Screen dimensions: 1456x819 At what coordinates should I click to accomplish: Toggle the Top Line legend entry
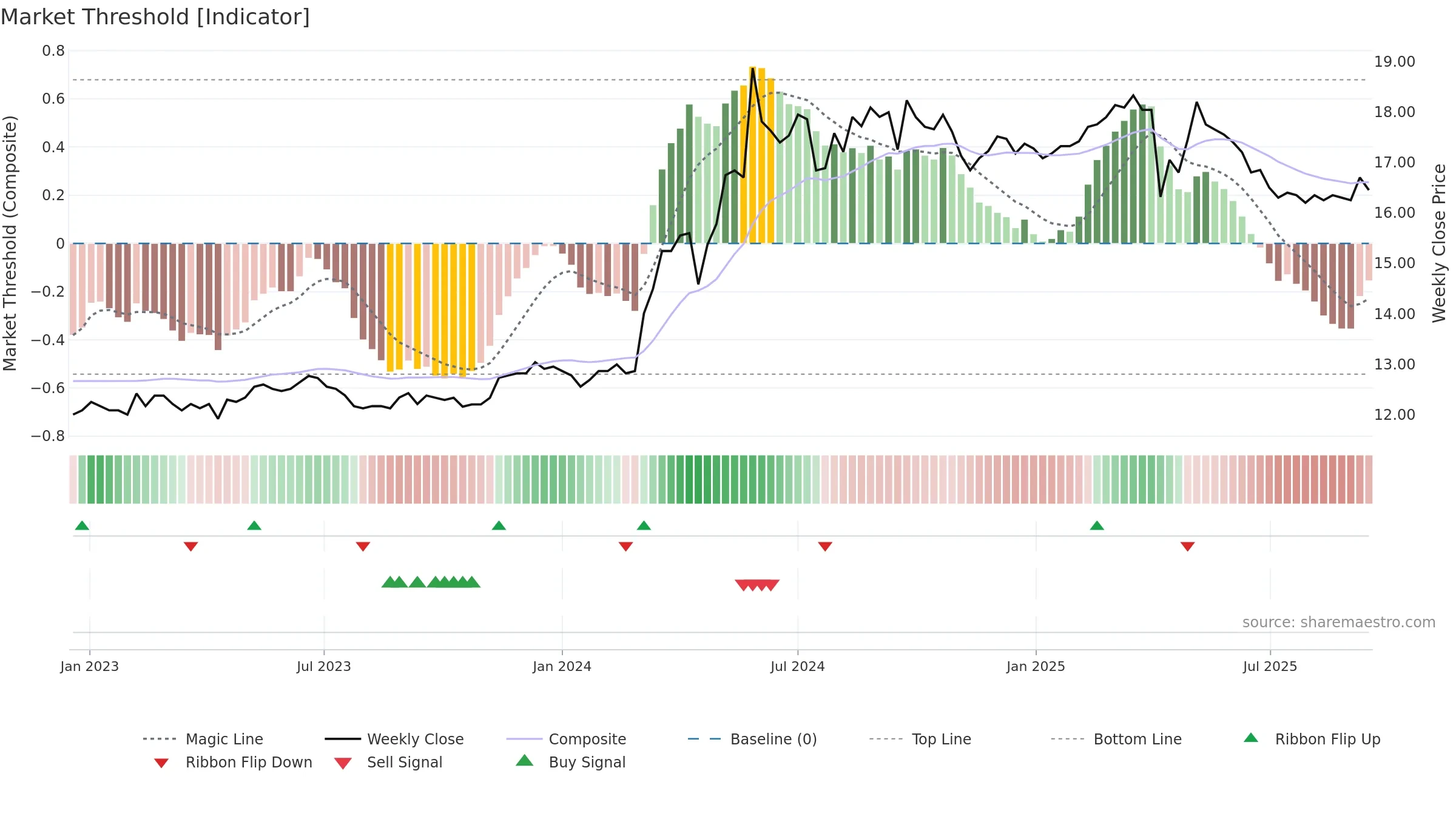(x=920, y=739)
